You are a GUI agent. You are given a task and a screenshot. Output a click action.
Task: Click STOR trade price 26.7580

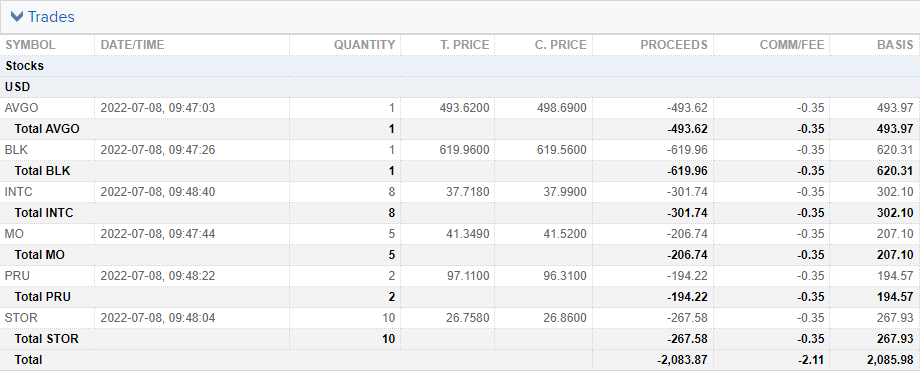coord(468,318)
